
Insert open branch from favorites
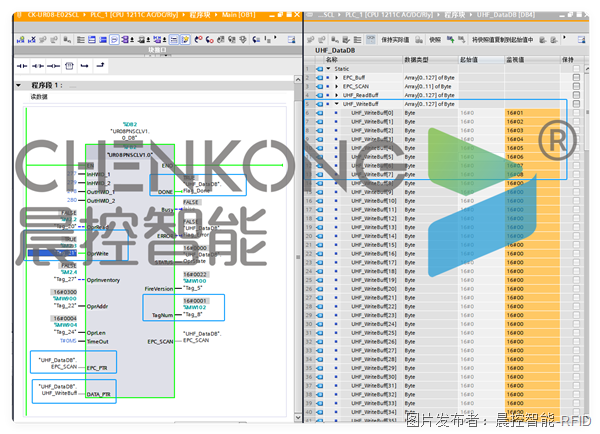(85, 66)
